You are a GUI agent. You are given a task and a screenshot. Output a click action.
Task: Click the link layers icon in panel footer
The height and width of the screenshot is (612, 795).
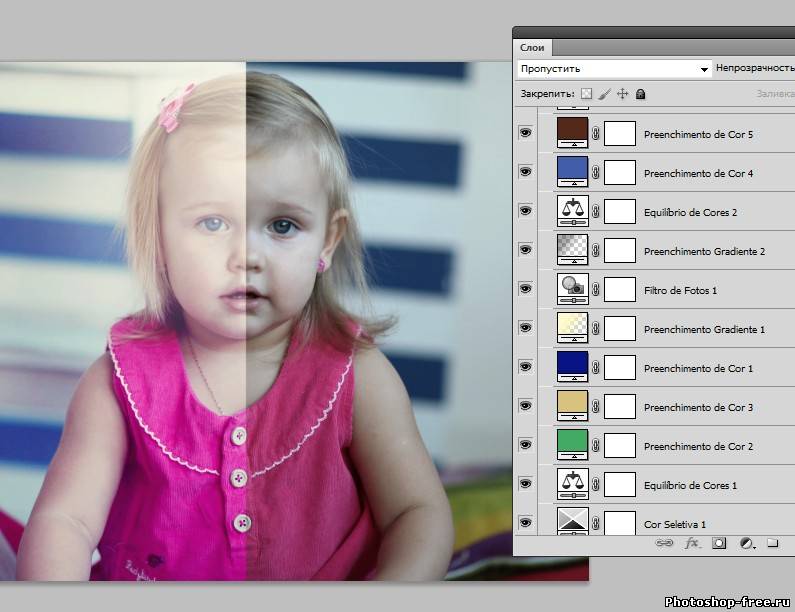click(664, 544)
